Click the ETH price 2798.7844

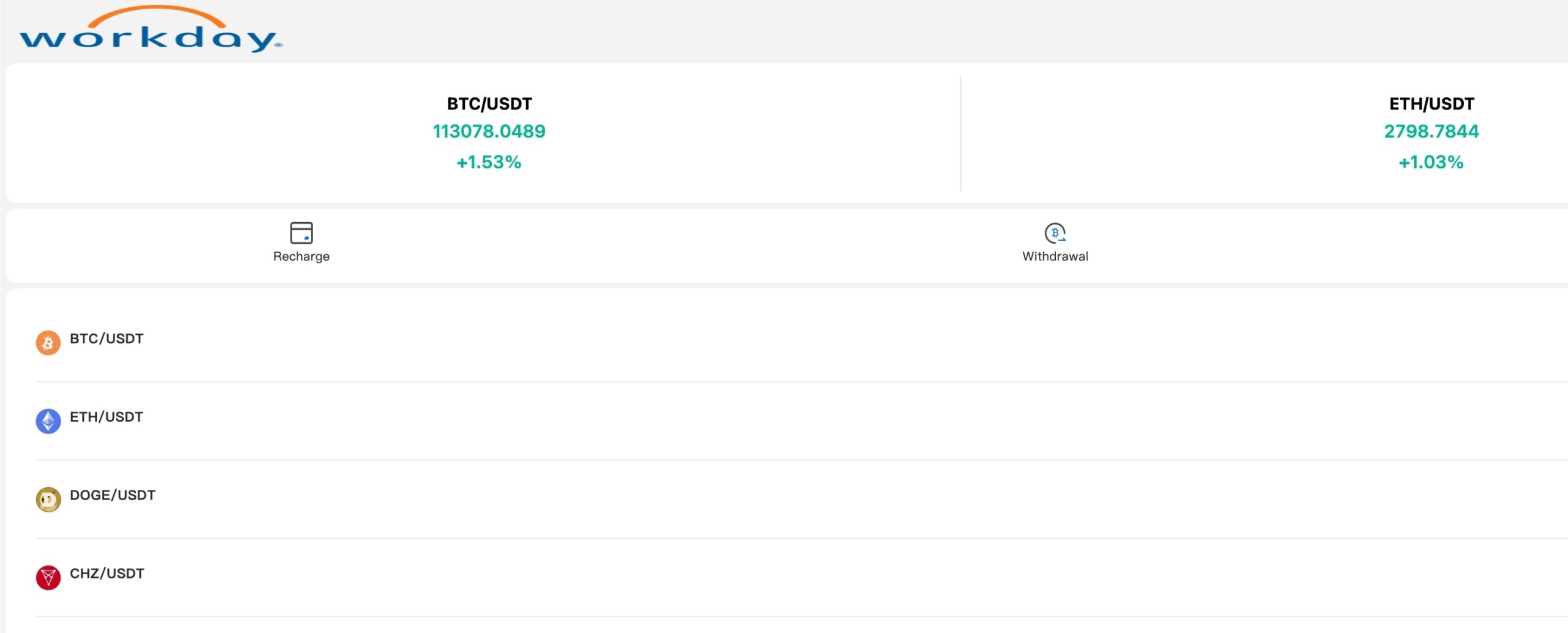coord(1431,132)
